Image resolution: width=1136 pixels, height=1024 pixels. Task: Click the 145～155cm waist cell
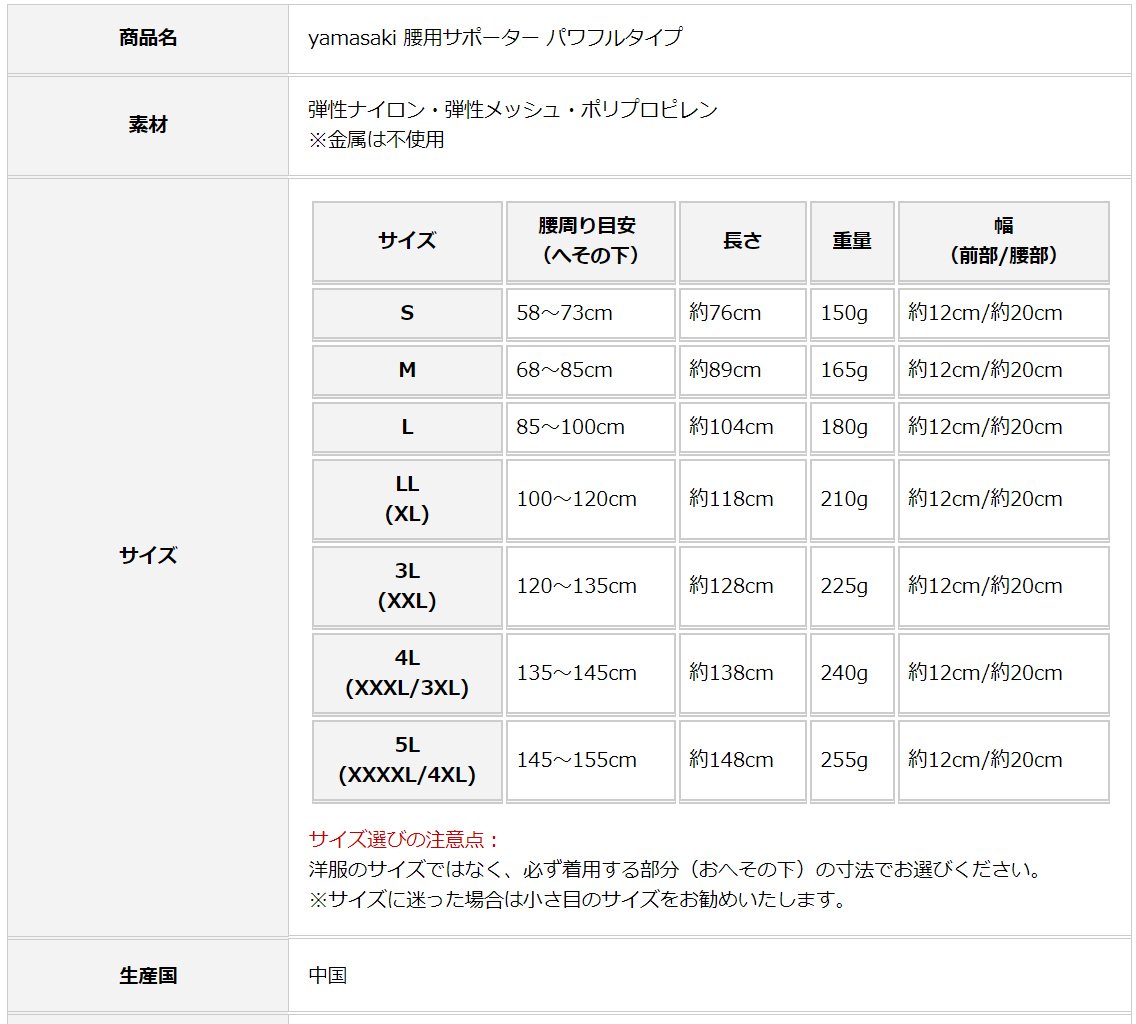pos(577,760)
